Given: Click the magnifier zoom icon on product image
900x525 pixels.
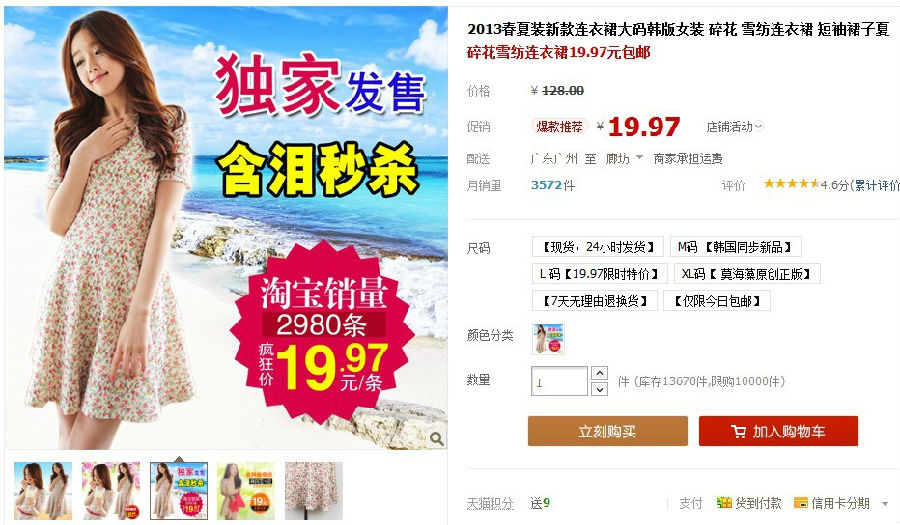Looking at the screenshot, I should click(x=437, y=439).
